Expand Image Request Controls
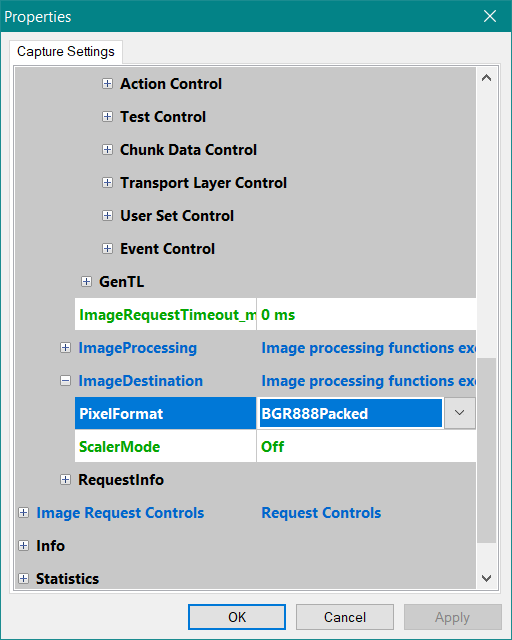Image resolution: width=512 pixels, height=640 pixels. pyautogui.click(x=24, y=513)
